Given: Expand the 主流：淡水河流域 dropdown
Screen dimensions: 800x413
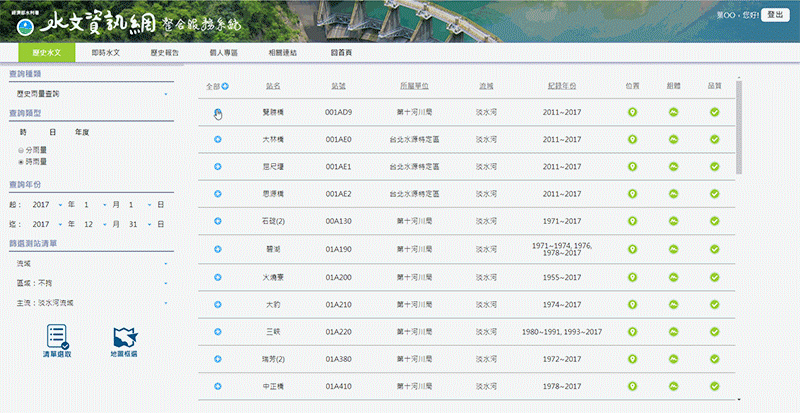Looking at the screenshot, I should pyautogui.click(x=92, y=301).
